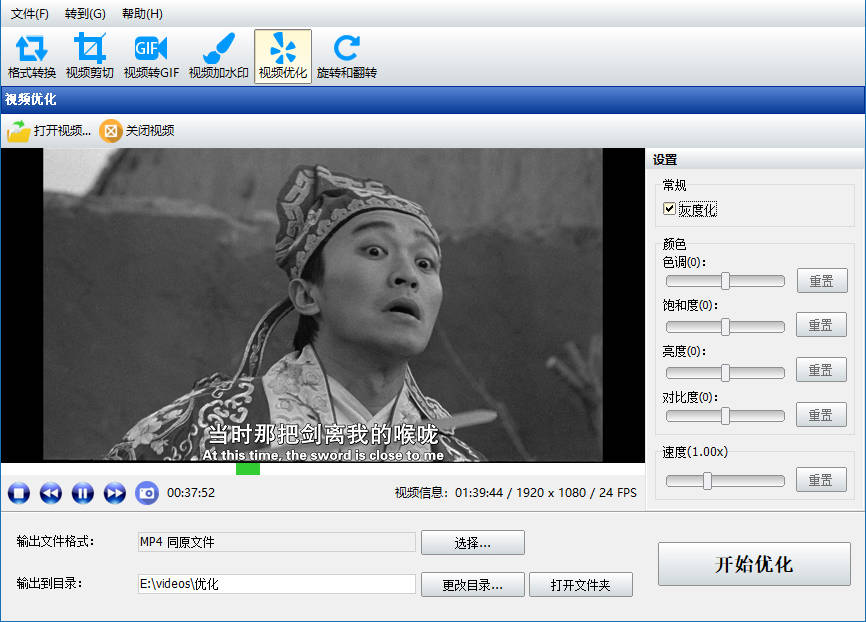This screenshot has width=866, height=622.
Task: Click the 关闭视频 close video icon
Action: (x=110, y=131)
